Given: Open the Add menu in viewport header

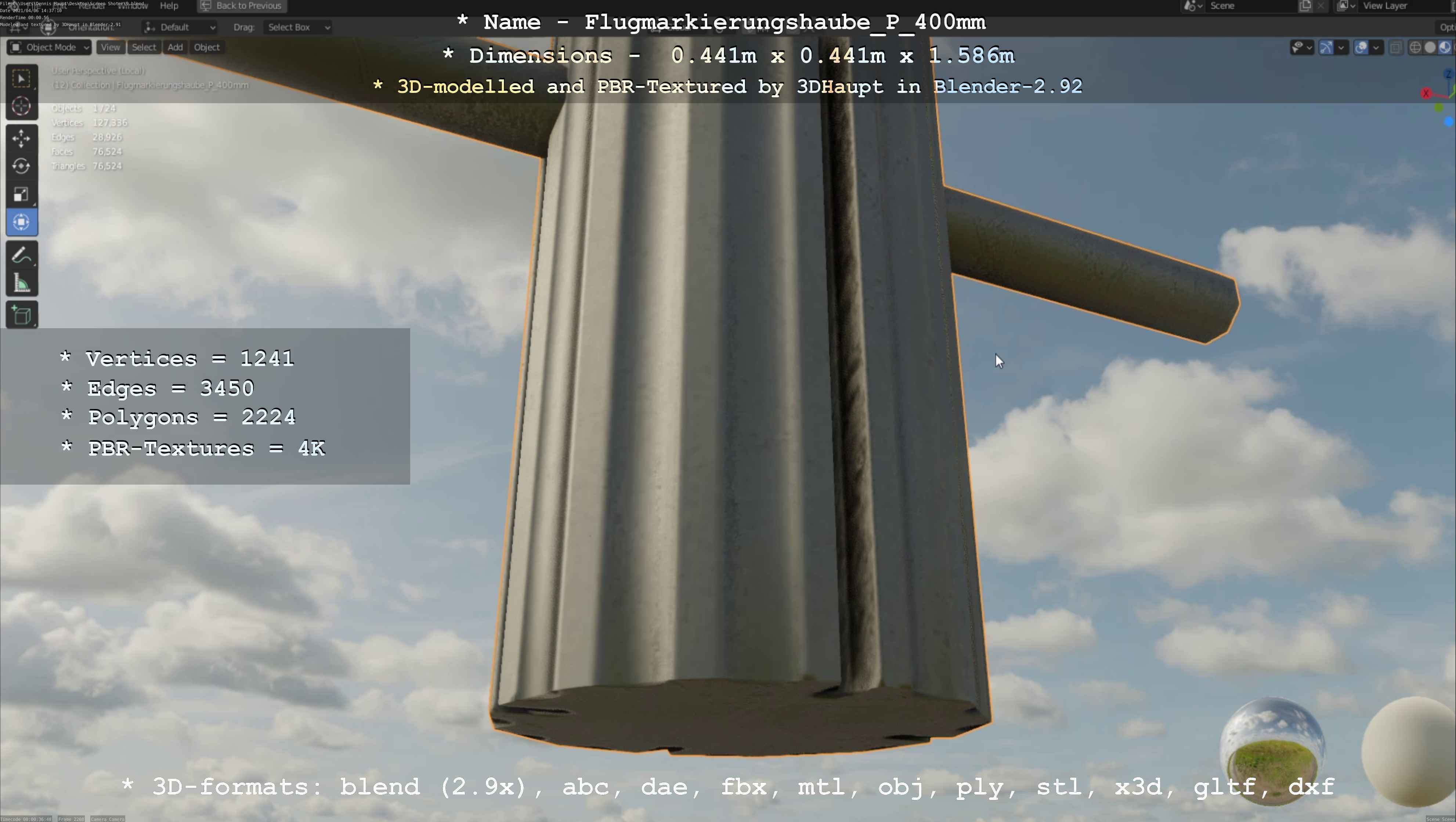Looking at the screenshot, I should coord(175,47).
